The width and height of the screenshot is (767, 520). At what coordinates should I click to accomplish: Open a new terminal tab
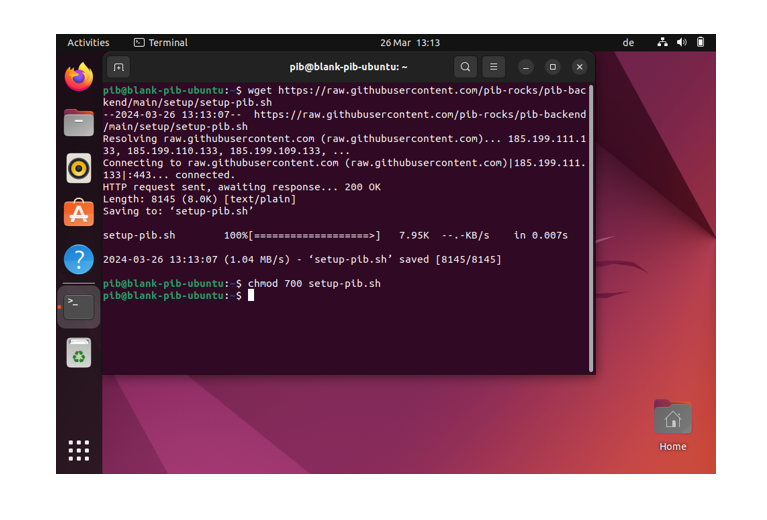click(x=118, y=67)
